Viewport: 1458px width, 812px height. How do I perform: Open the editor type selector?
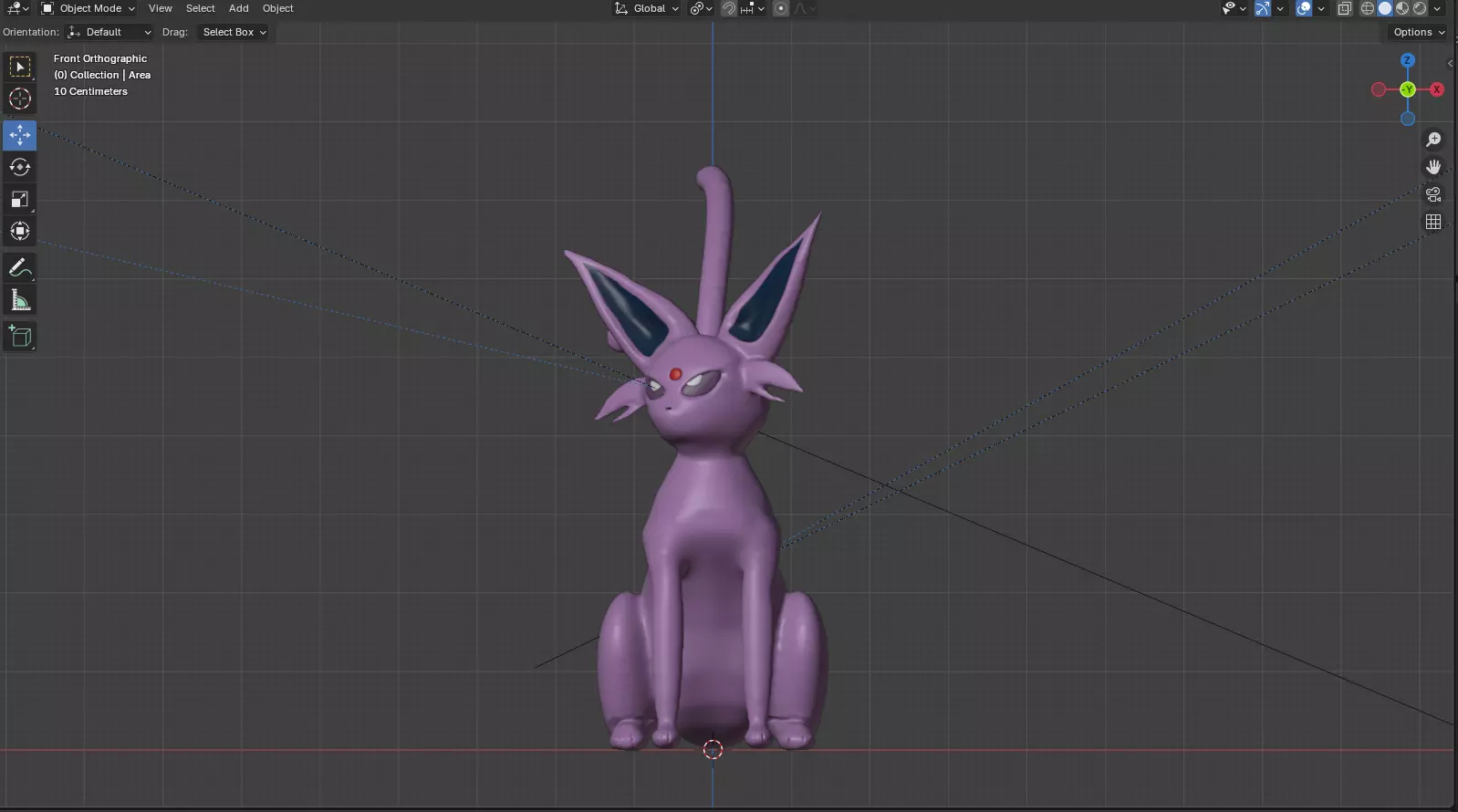tap(17, 8)
